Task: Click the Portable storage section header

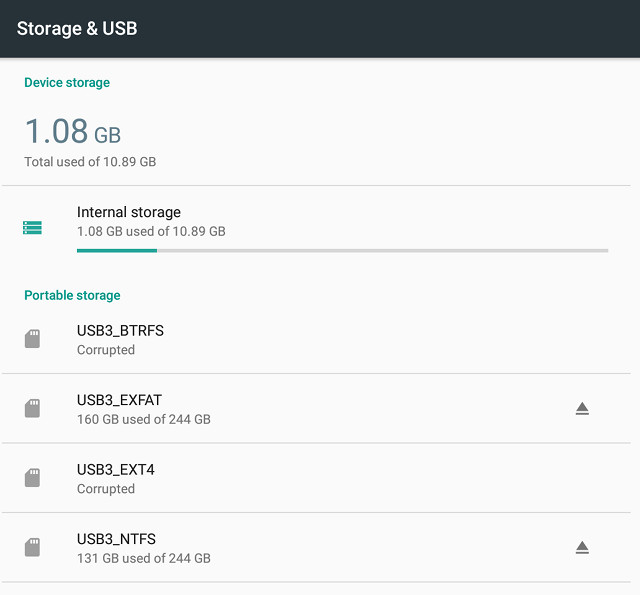Action: click(72, 295)
